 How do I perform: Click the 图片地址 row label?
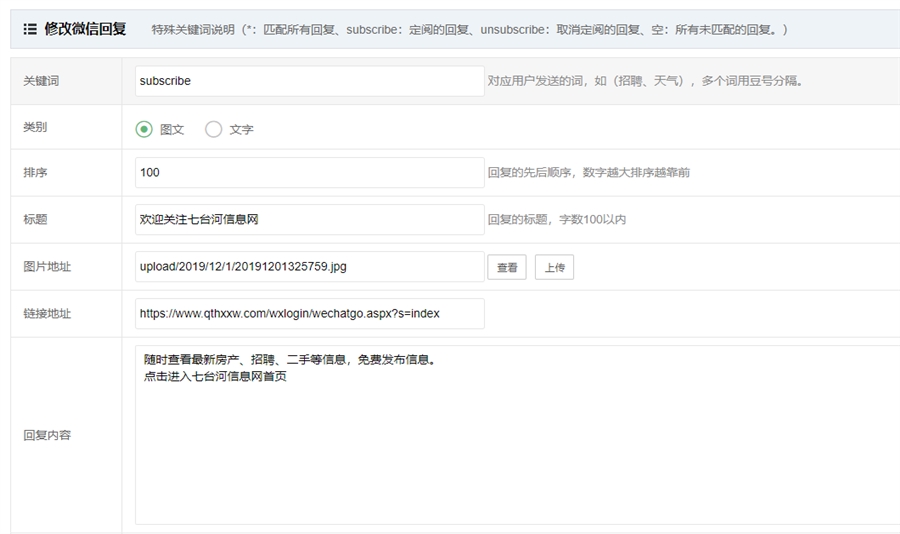47,267
